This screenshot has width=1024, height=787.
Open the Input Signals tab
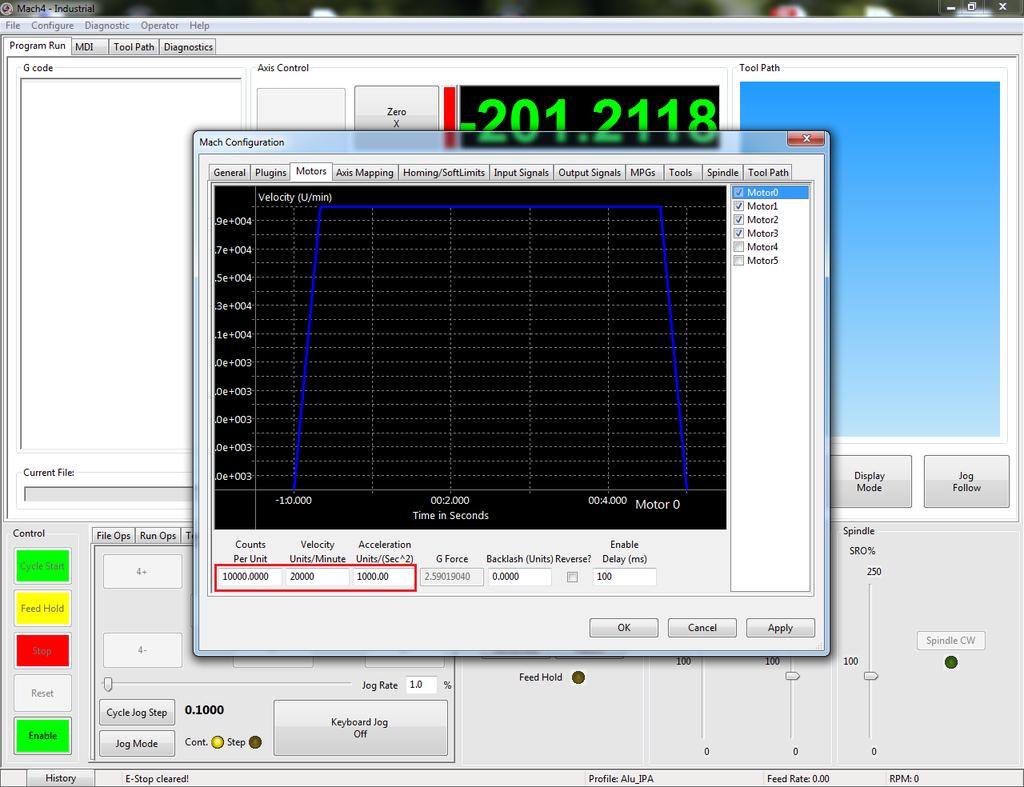tap(520, 172)
